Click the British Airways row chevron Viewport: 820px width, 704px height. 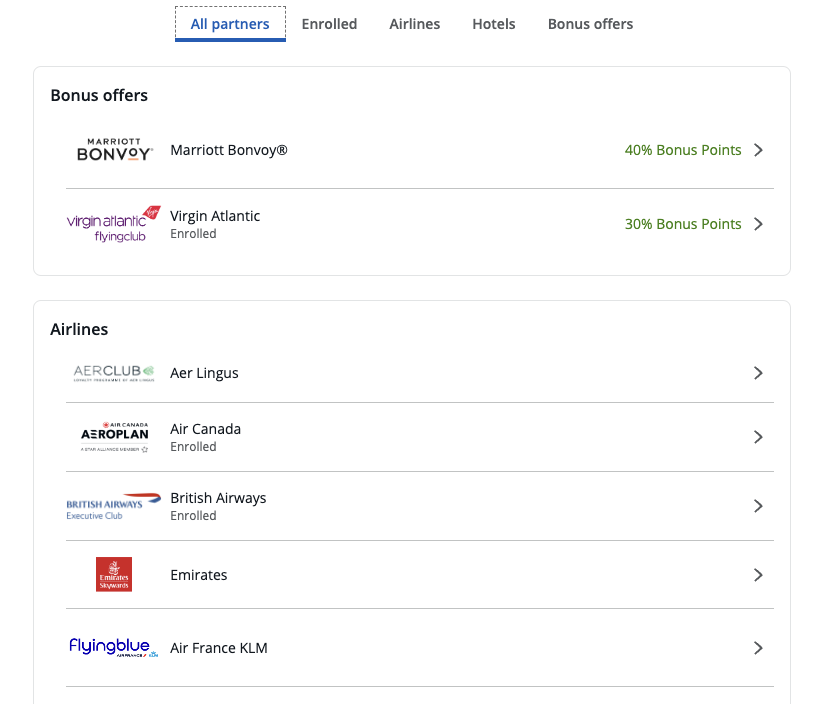pos(758,506)
